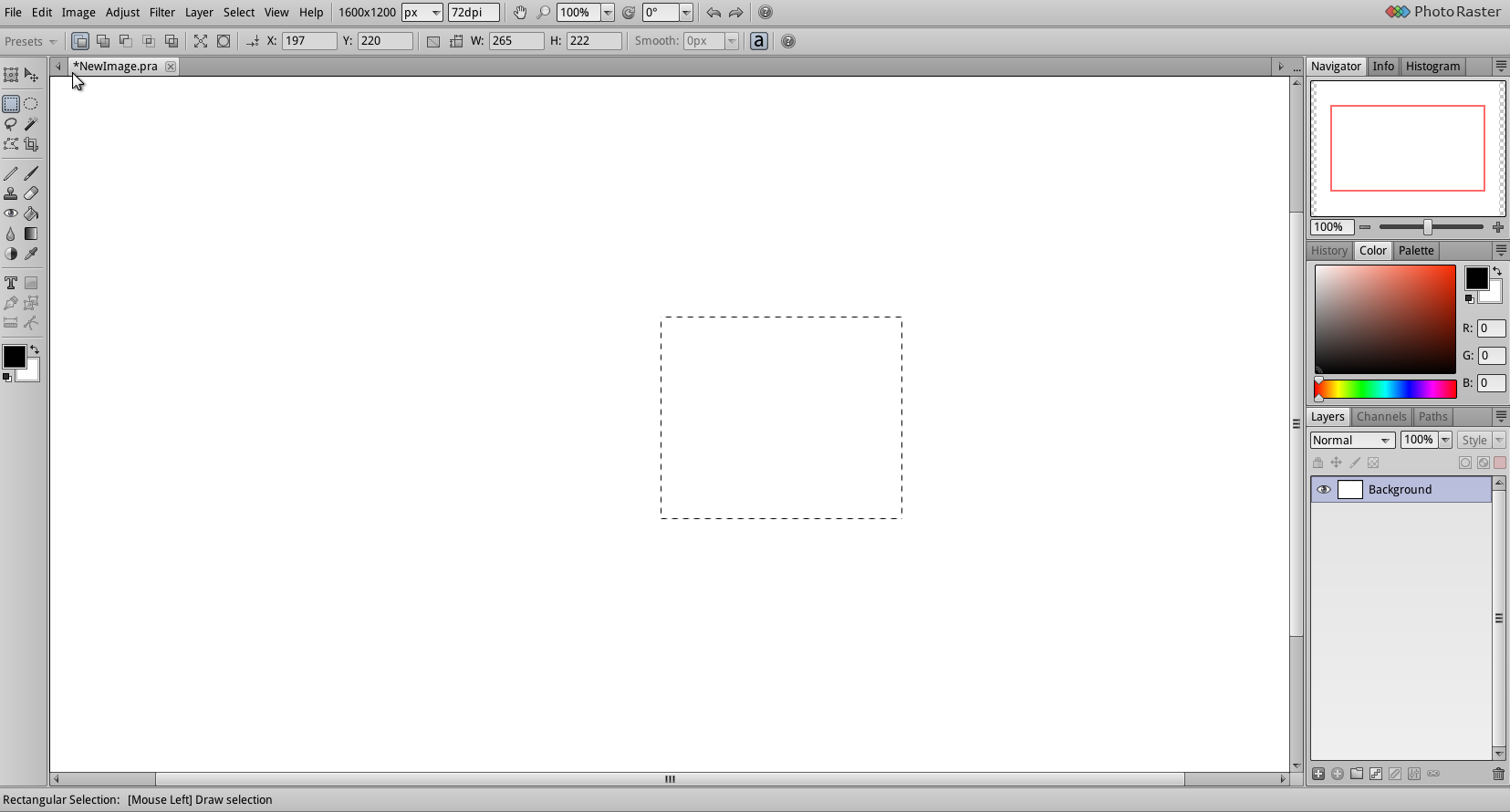Enable the New Selection mode button
The image size is (1510, 812).
80,41
